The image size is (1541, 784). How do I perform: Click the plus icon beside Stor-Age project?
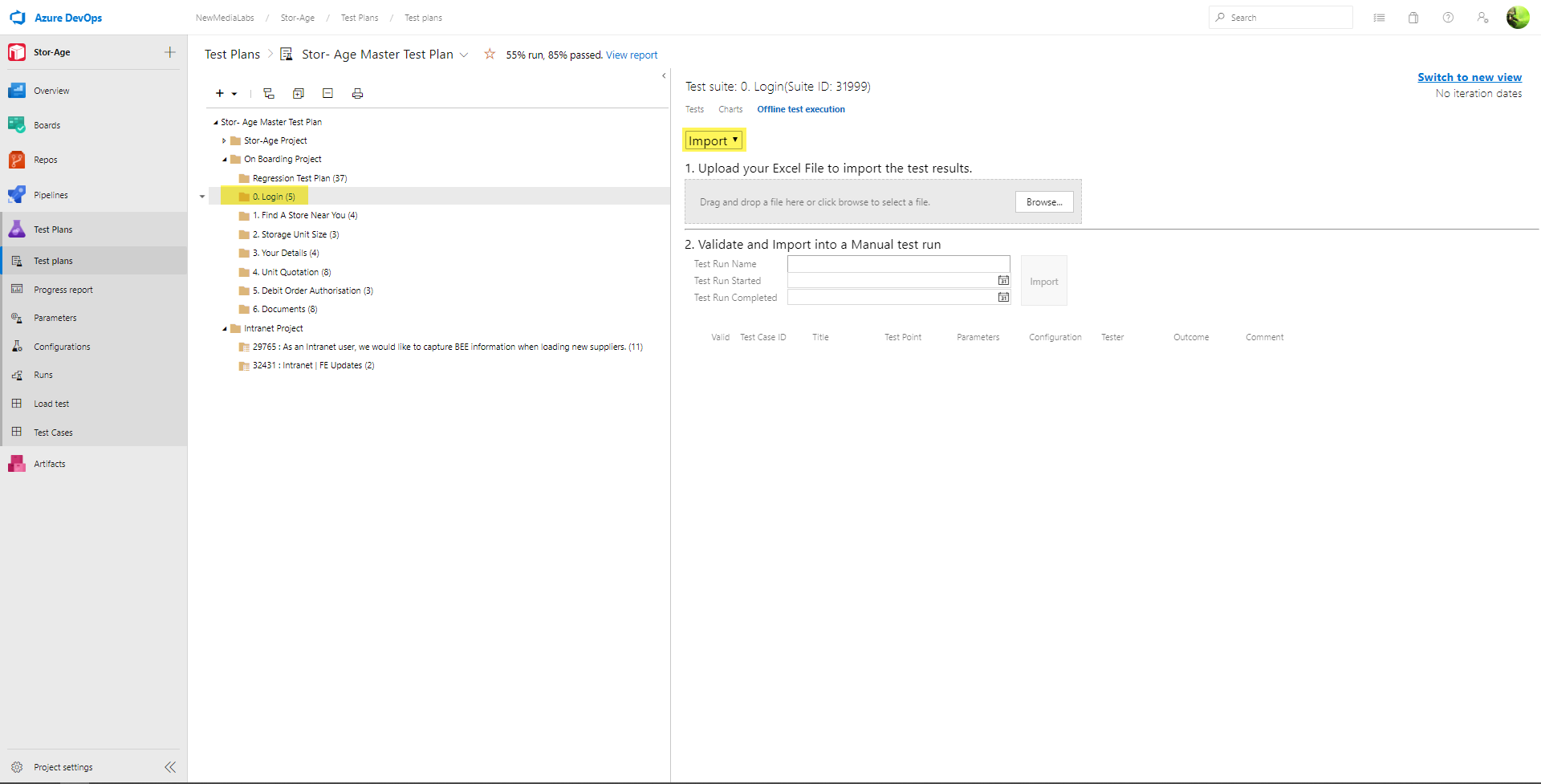(x=170, y=52)
